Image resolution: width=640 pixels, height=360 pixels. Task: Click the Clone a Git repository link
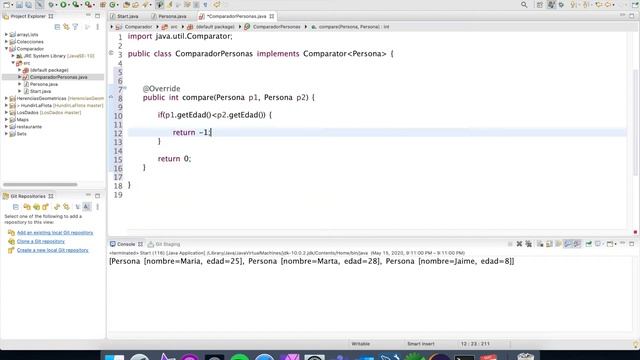[40, 241]
